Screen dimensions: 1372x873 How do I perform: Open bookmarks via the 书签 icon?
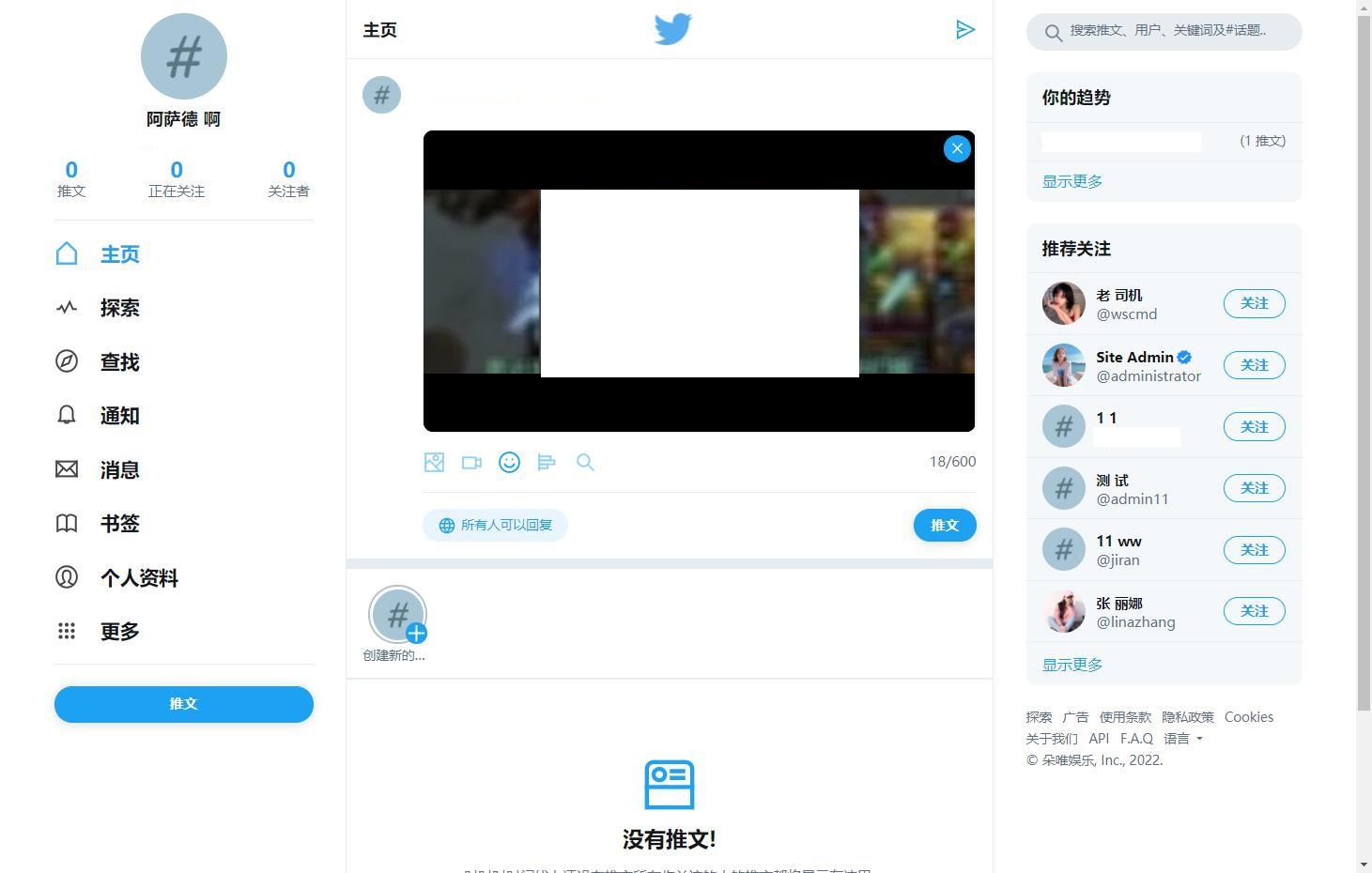pyautogui.click(x=67, y=523)
